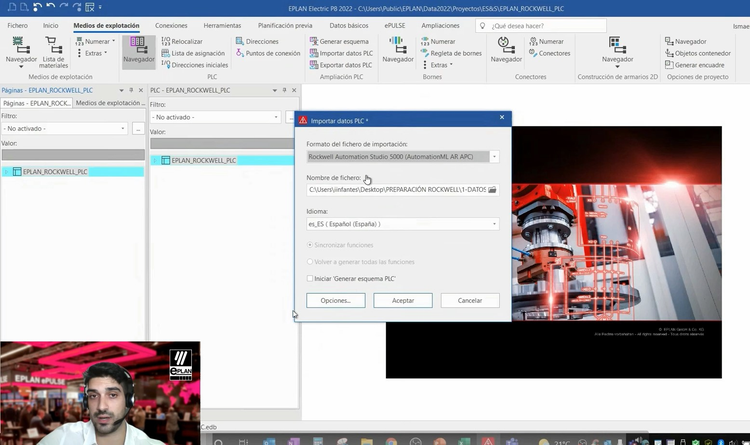Open Puntos de conexión

[268, 53]
